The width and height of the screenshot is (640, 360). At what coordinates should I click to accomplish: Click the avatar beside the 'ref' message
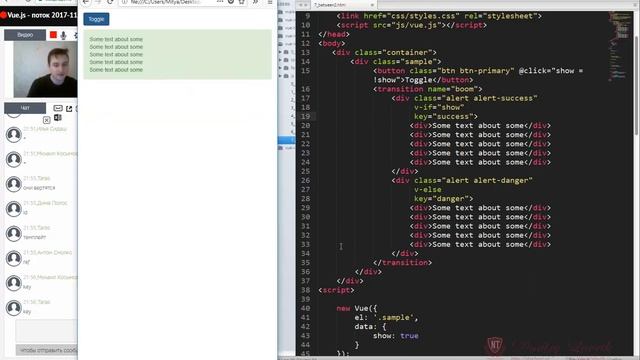13,258
